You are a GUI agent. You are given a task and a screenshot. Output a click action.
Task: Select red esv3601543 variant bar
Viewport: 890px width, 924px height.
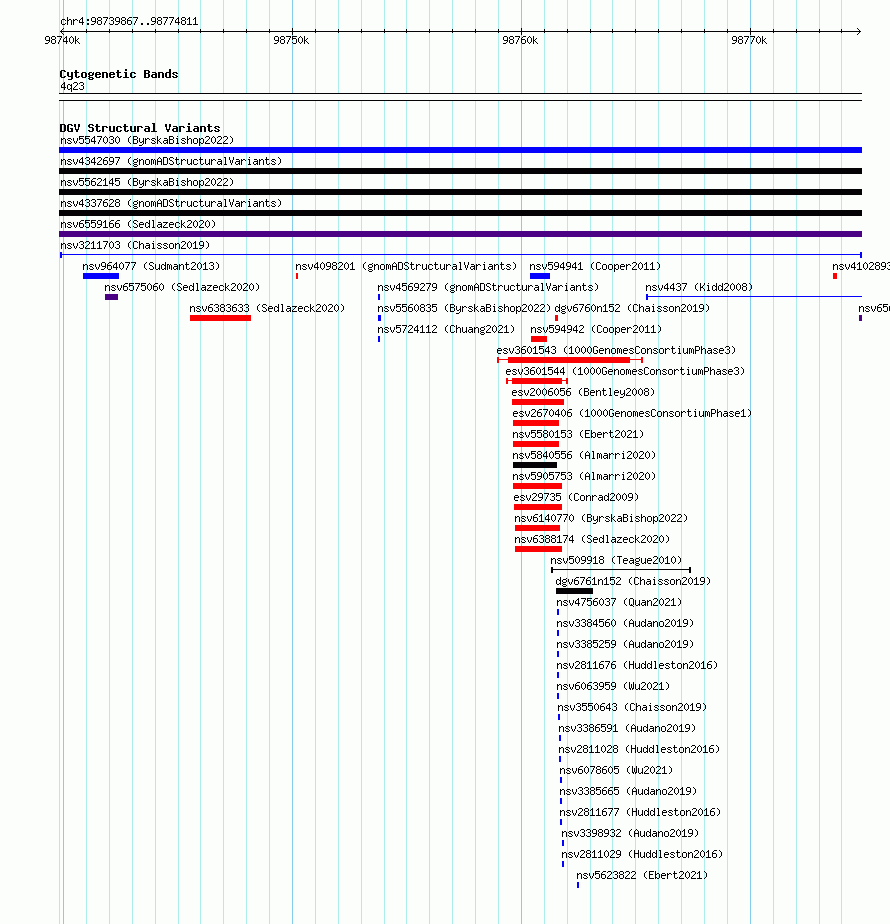(x=569, y=360)
